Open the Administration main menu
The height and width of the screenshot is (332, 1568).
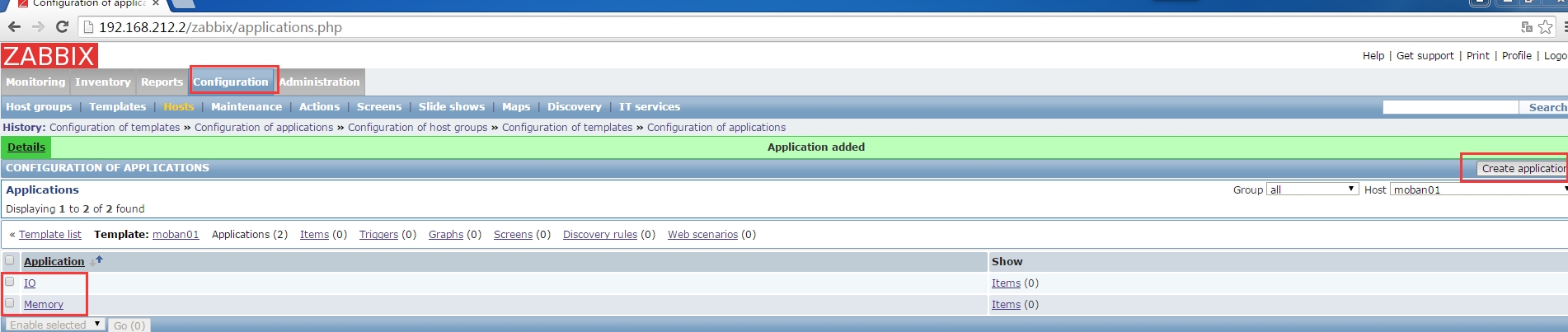click(x=320, y=82)
